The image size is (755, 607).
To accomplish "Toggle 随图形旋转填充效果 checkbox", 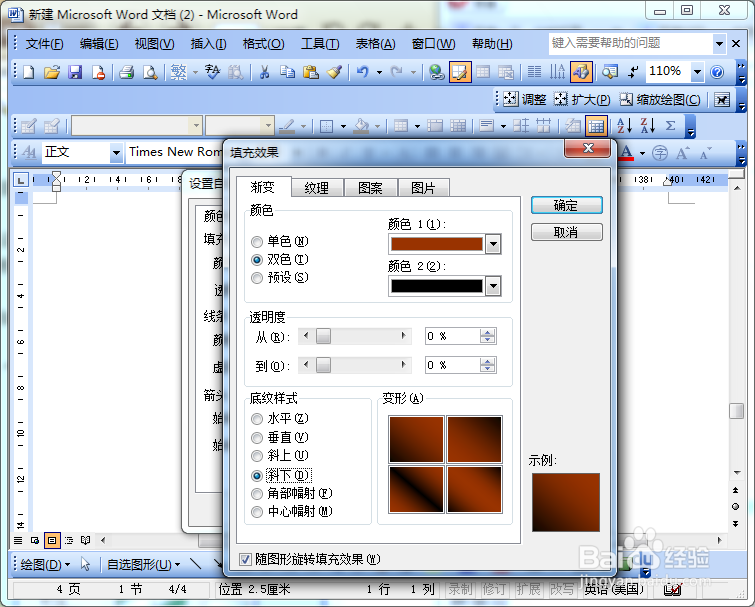I will [x=246, y=559].
